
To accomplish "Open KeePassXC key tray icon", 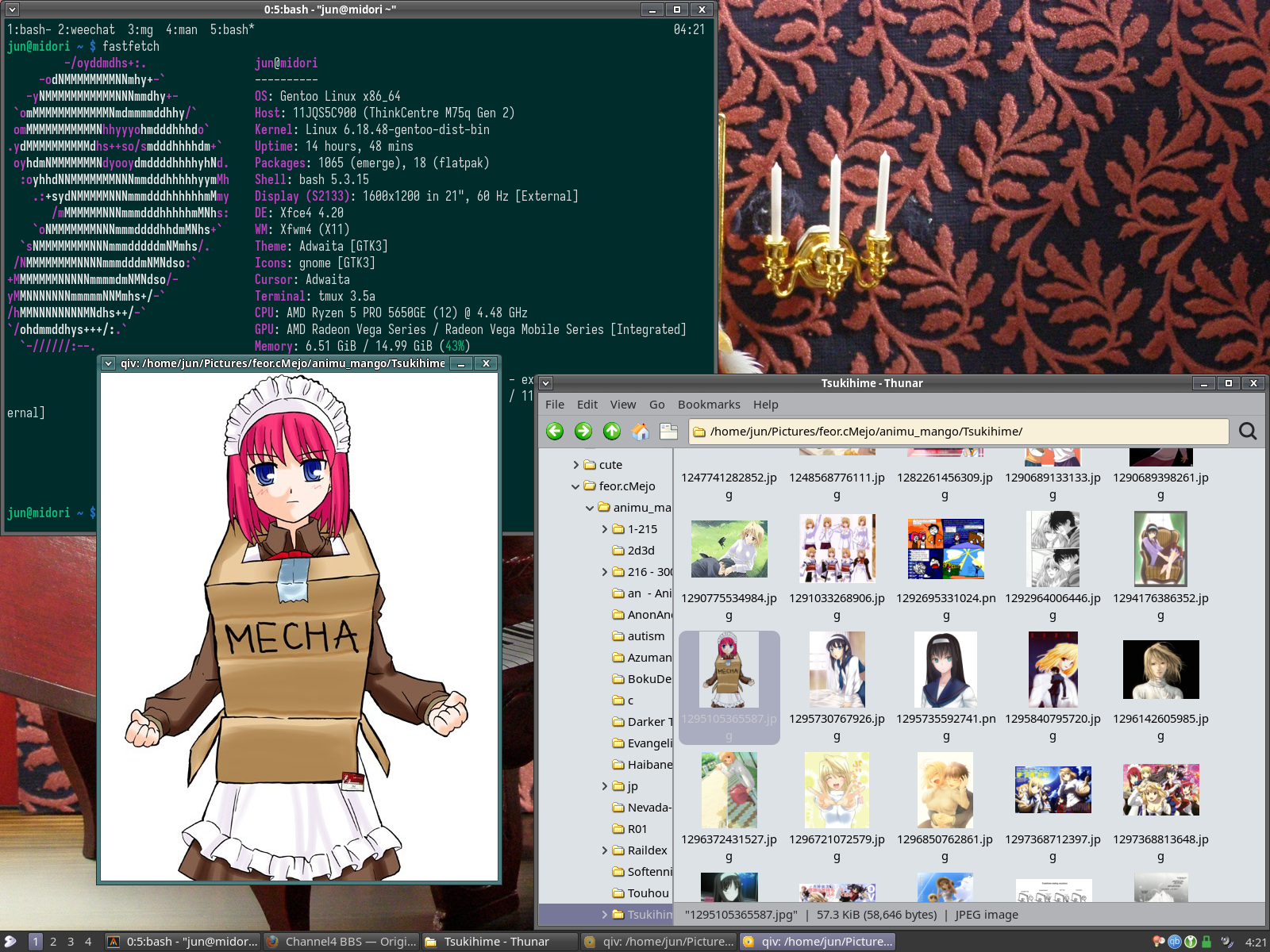I will coord(1191,942).
